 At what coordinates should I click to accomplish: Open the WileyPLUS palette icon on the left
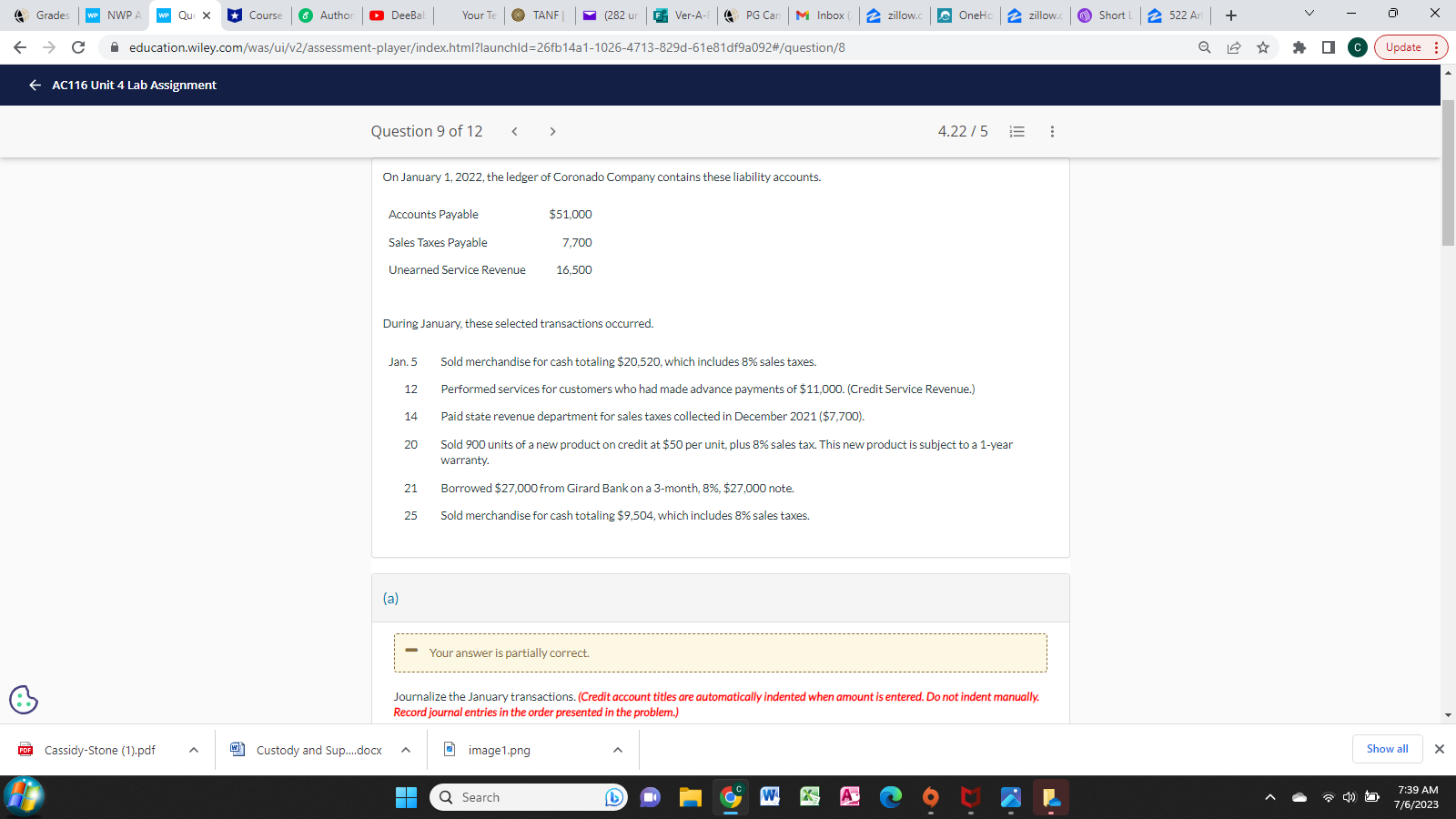22,700
